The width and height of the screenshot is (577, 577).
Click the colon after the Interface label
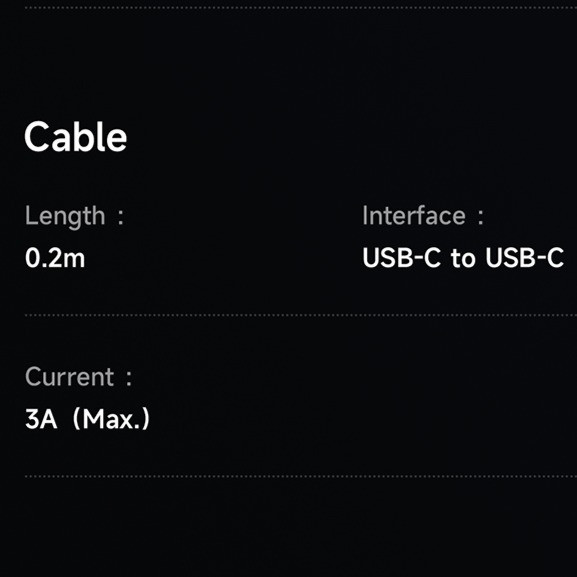tap(480, 217)
